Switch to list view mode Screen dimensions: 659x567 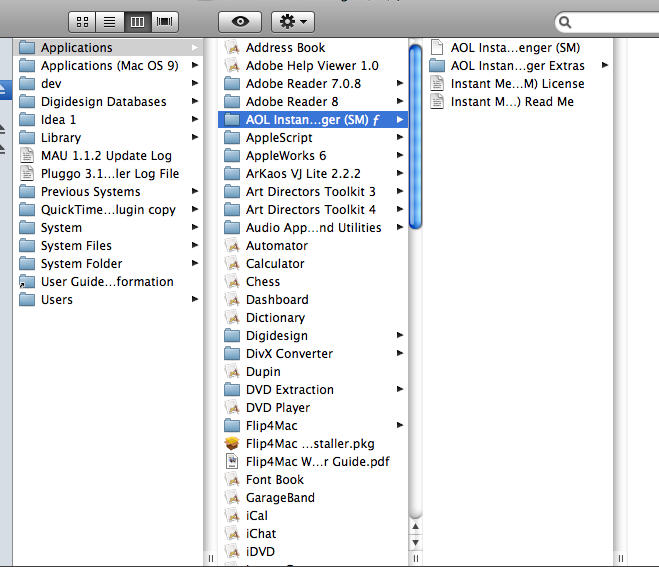(x=110, y=21)
